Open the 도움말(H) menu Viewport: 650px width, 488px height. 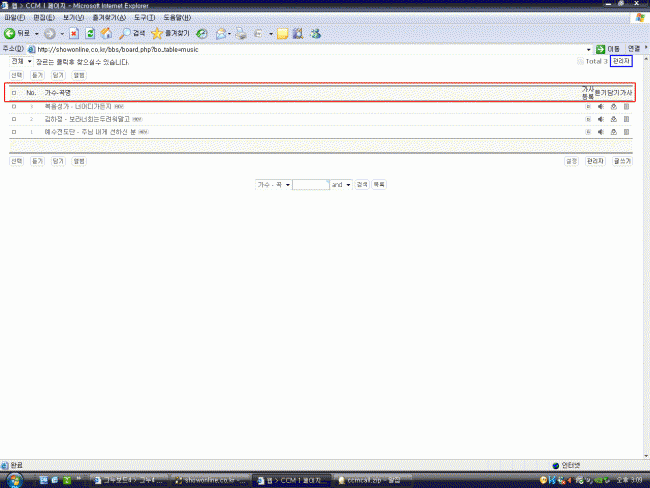point(177,18)
